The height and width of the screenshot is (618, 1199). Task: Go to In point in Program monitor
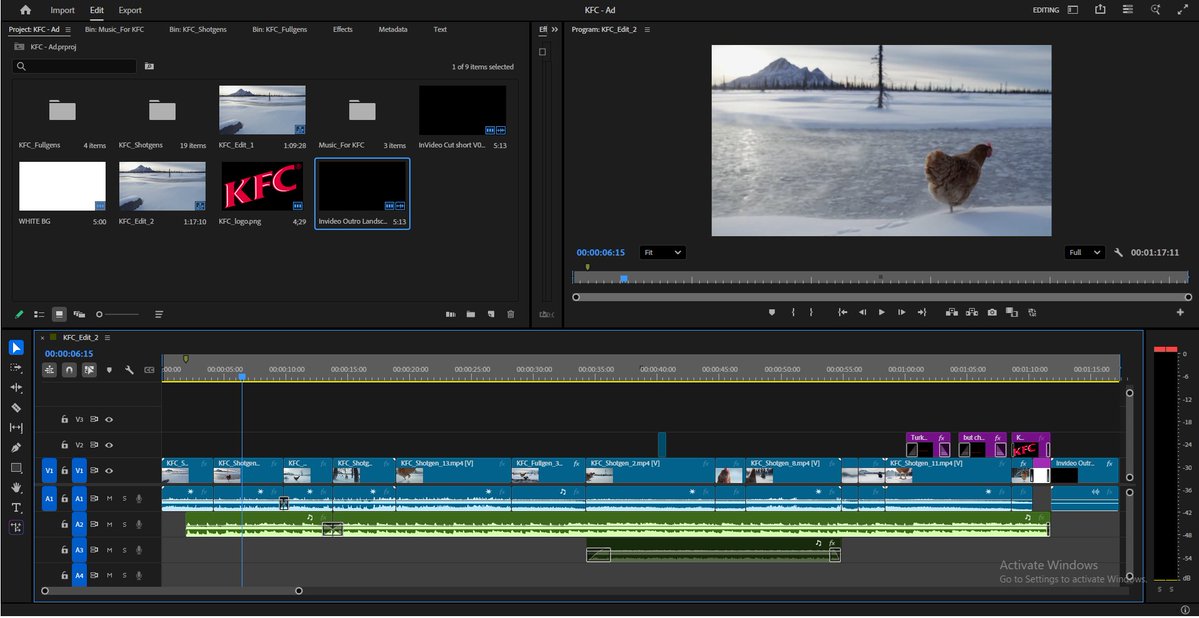click(x=843, y=312)
